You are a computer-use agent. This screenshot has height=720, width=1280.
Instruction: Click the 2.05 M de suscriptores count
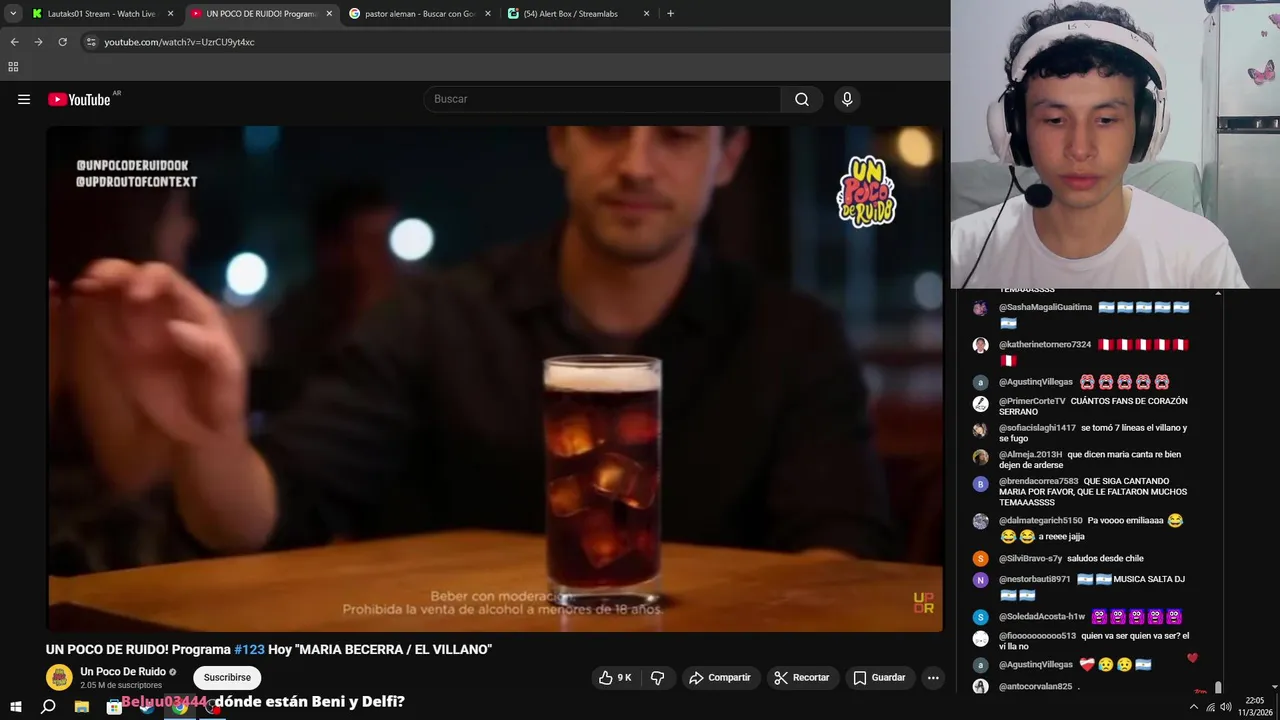click(121, 685)
